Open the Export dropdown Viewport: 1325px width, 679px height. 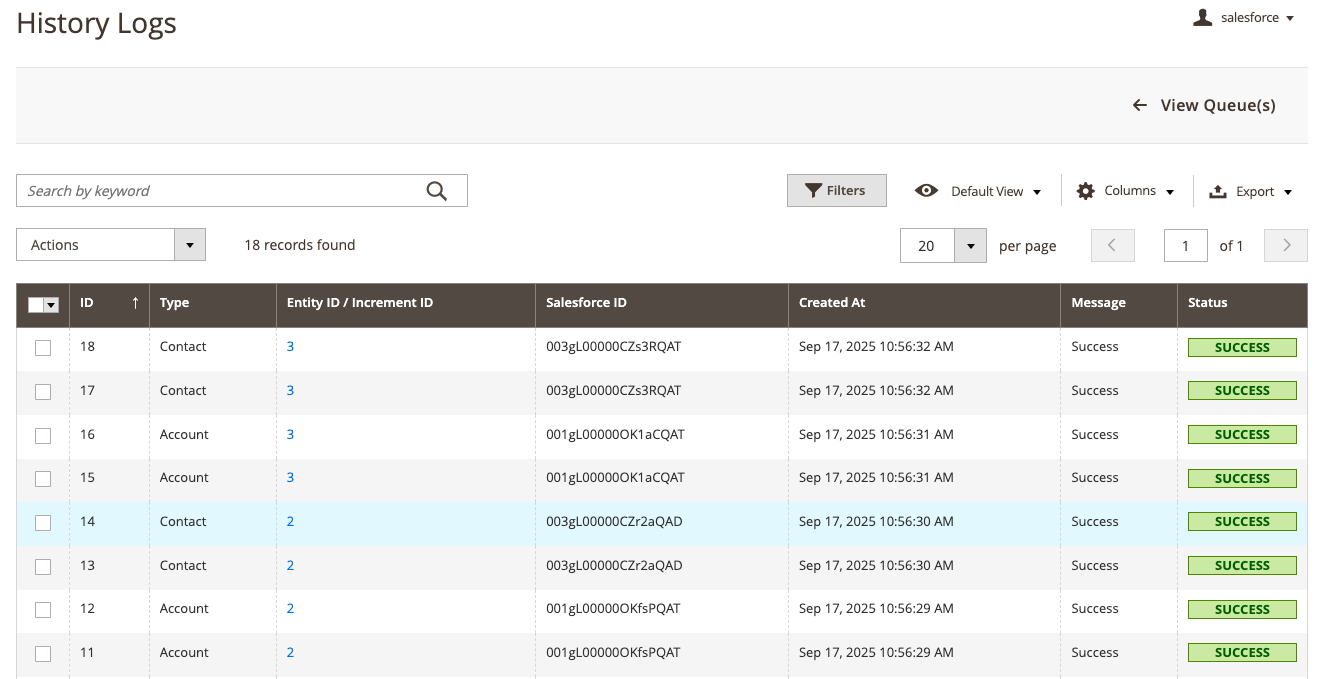click(x=1288, y=192)
